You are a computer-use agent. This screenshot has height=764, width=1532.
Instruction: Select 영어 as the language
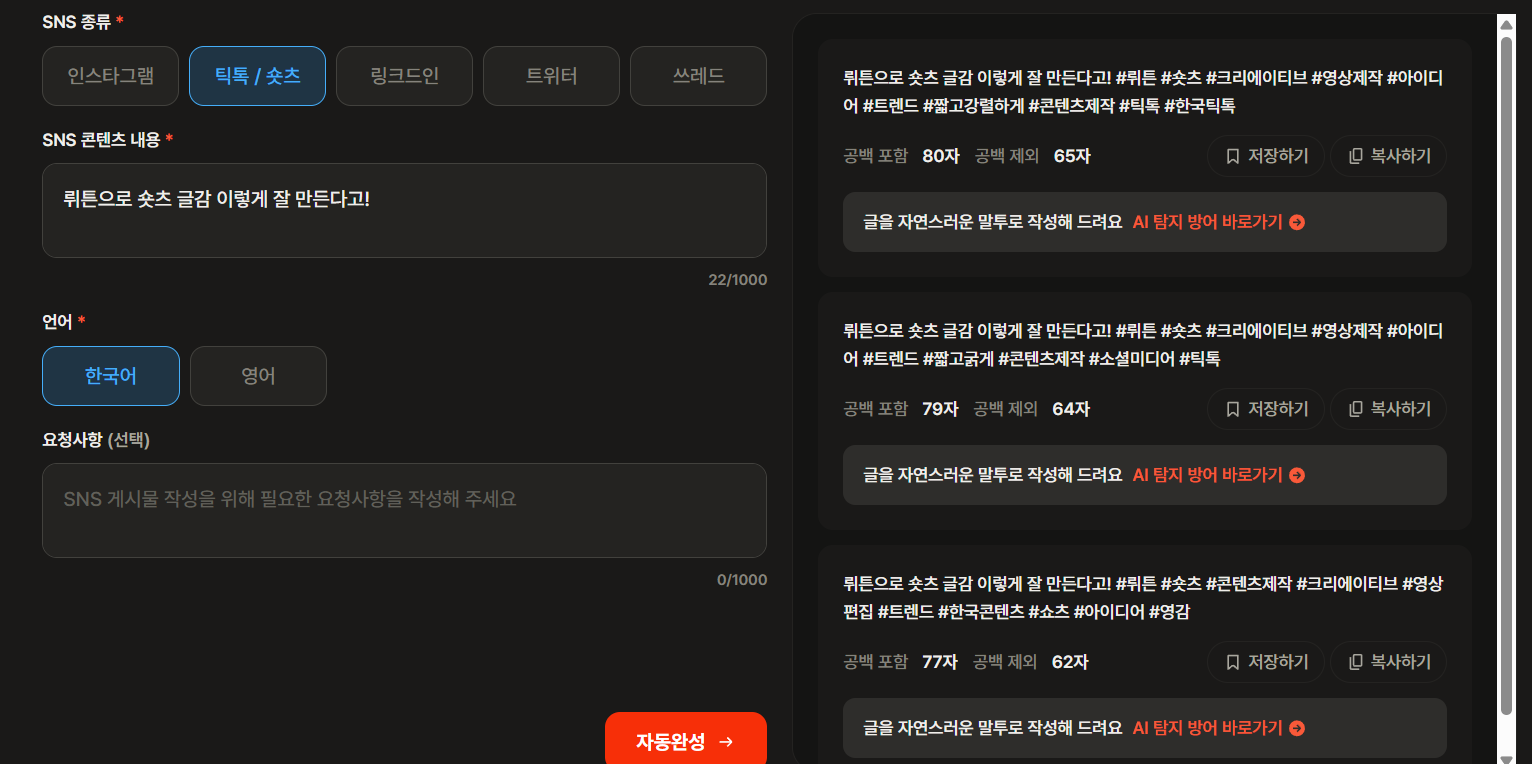click(x=258, y=375)
